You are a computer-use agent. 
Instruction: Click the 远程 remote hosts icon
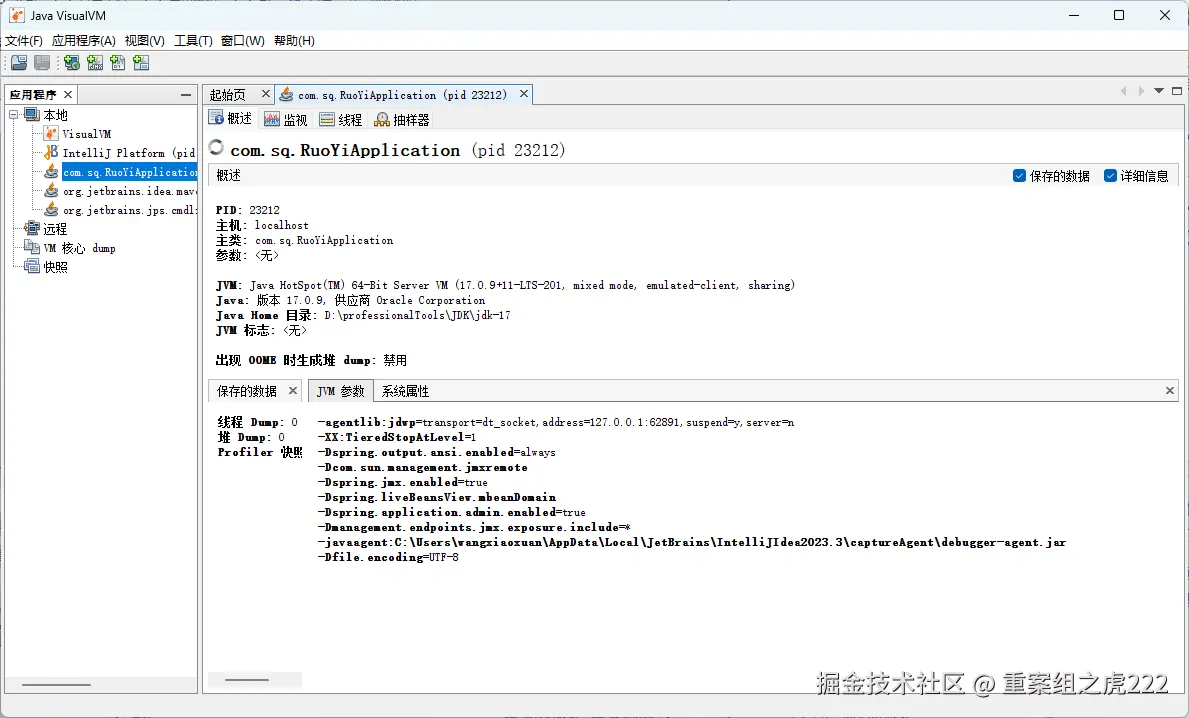[x=32, y=228]
